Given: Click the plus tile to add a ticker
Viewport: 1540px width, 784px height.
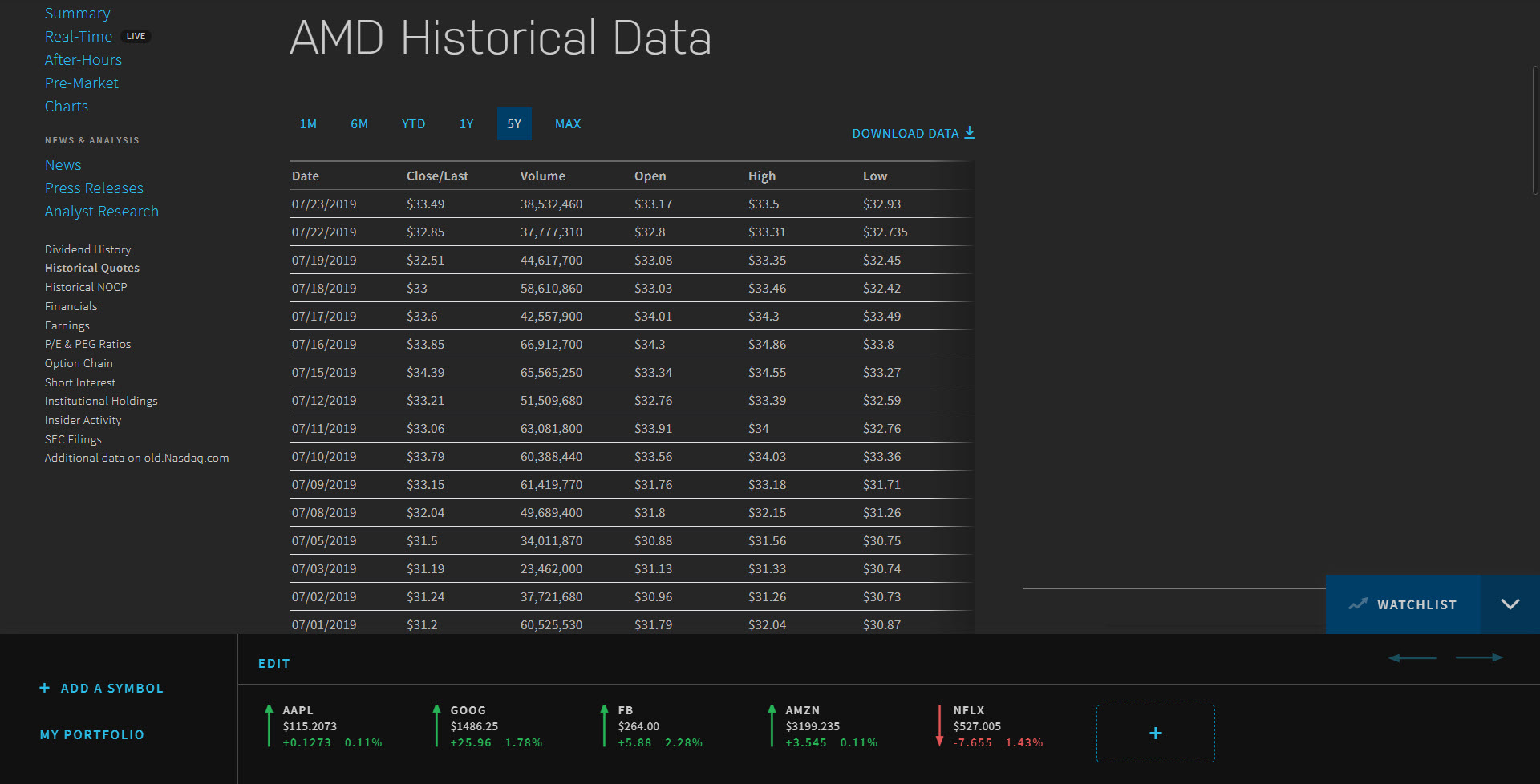Looking at the screenshot, I should click(x=1155, y=733).
